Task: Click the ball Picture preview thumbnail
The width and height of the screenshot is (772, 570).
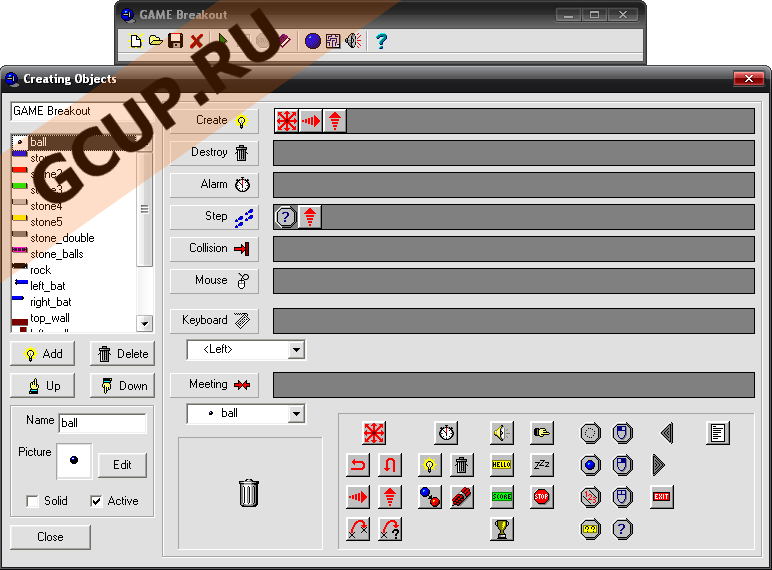Action: [x=74, y=461]
